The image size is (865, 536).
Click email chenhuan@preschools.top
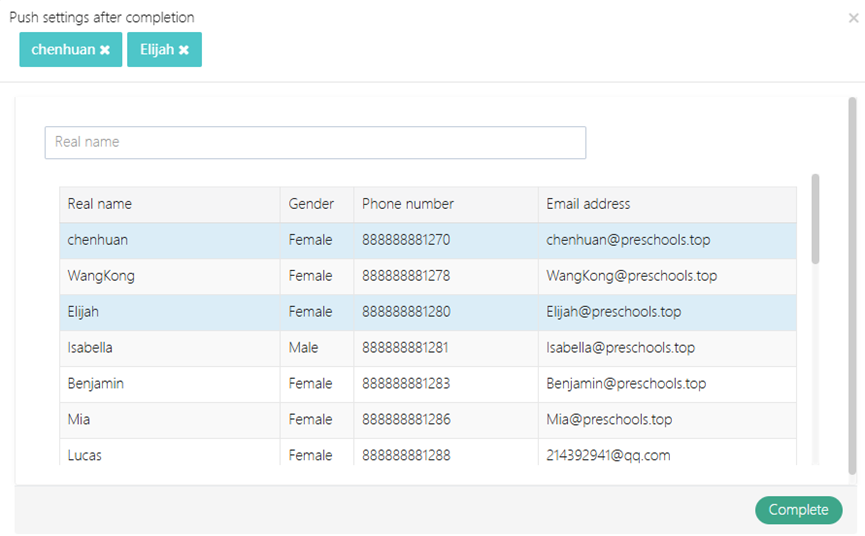click(628, 240)
